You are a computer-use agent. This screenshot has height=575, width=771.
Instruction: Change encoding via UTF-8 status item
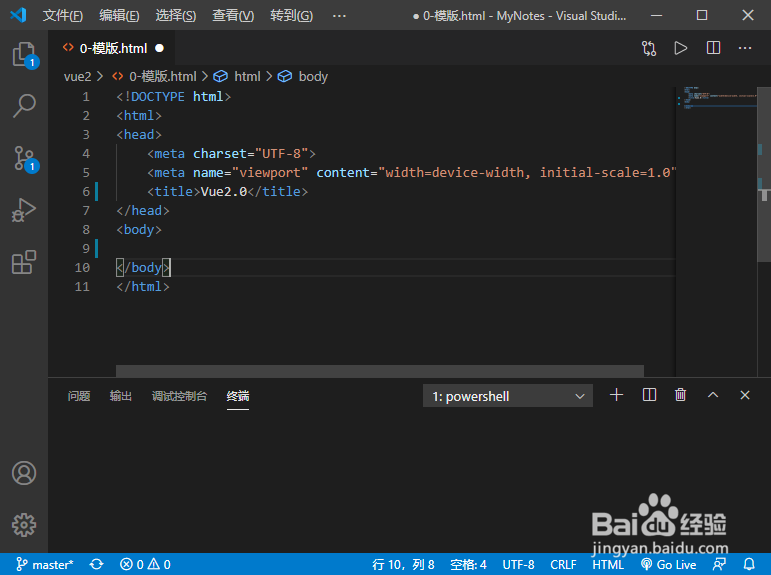(x=518, y=564)
